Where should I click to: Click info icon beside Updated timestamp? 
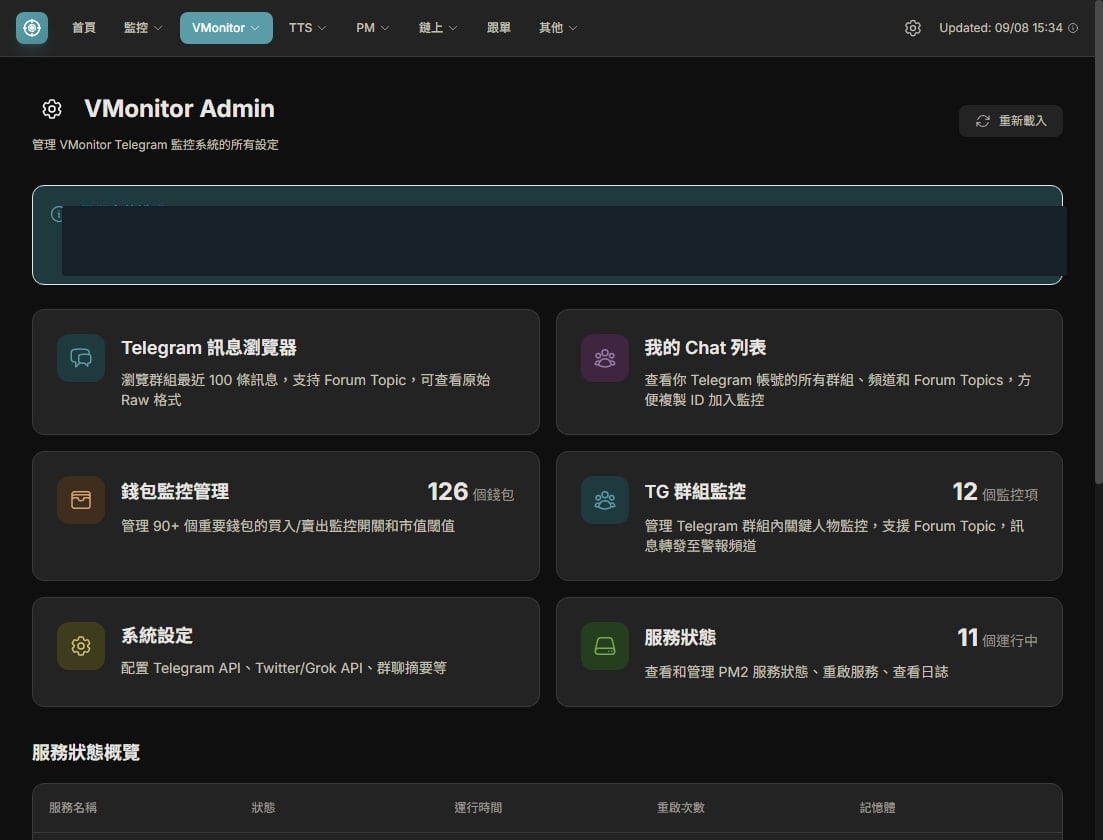point(1073,28)
